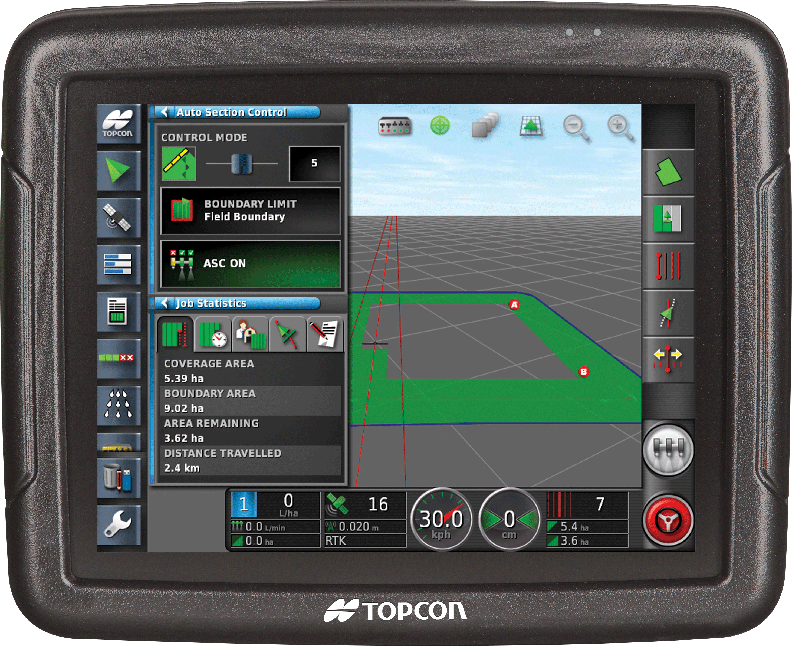Toggle the red steering wheel auto-steer engage
792x646 pixels.
668,520
